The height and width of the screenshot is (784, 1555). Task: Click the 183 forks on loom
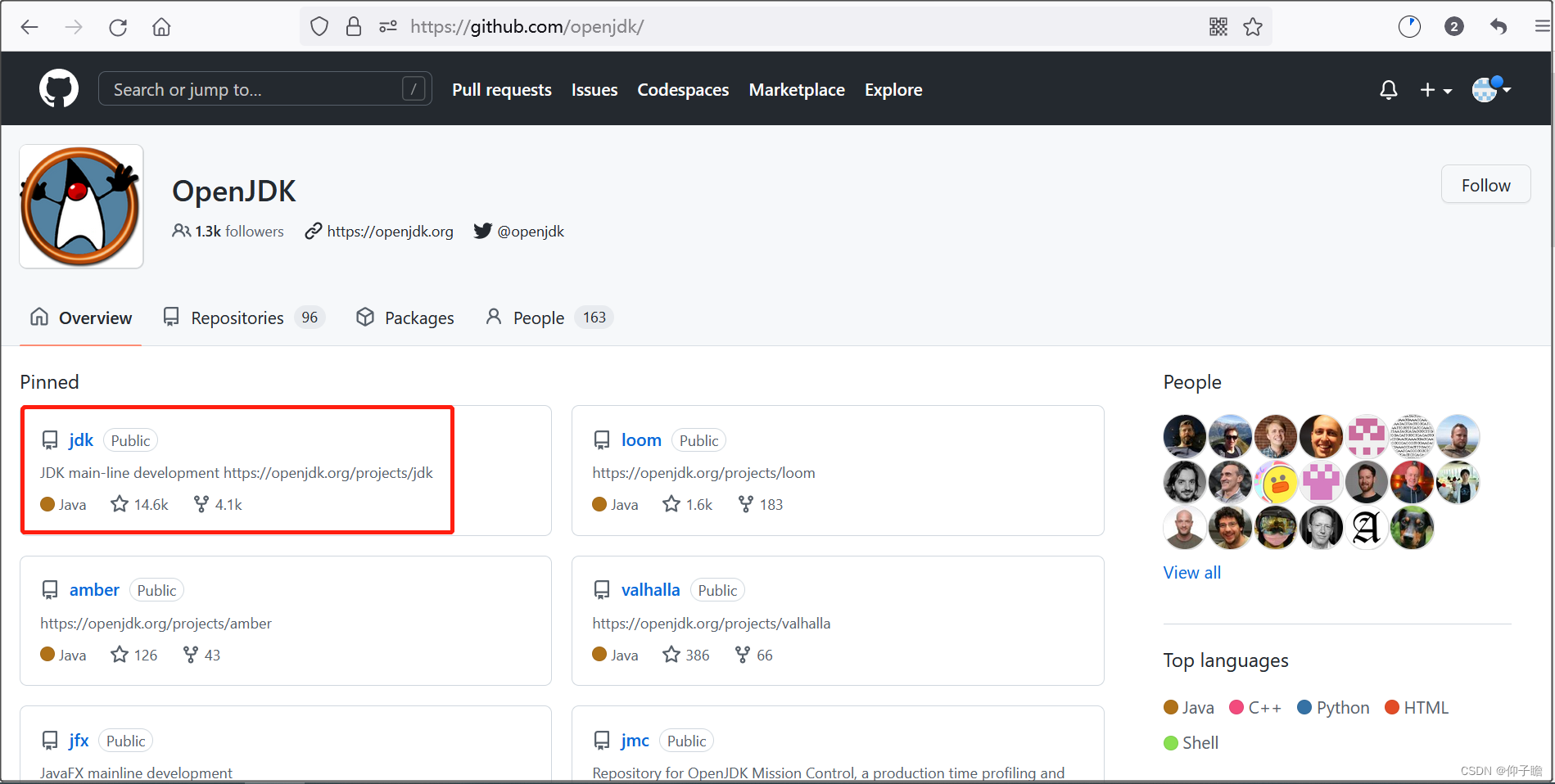point(761,505)
